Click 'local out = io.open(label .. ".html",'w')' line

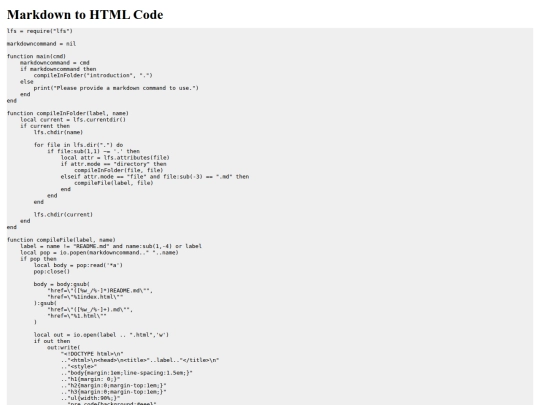tap(101, 335)
